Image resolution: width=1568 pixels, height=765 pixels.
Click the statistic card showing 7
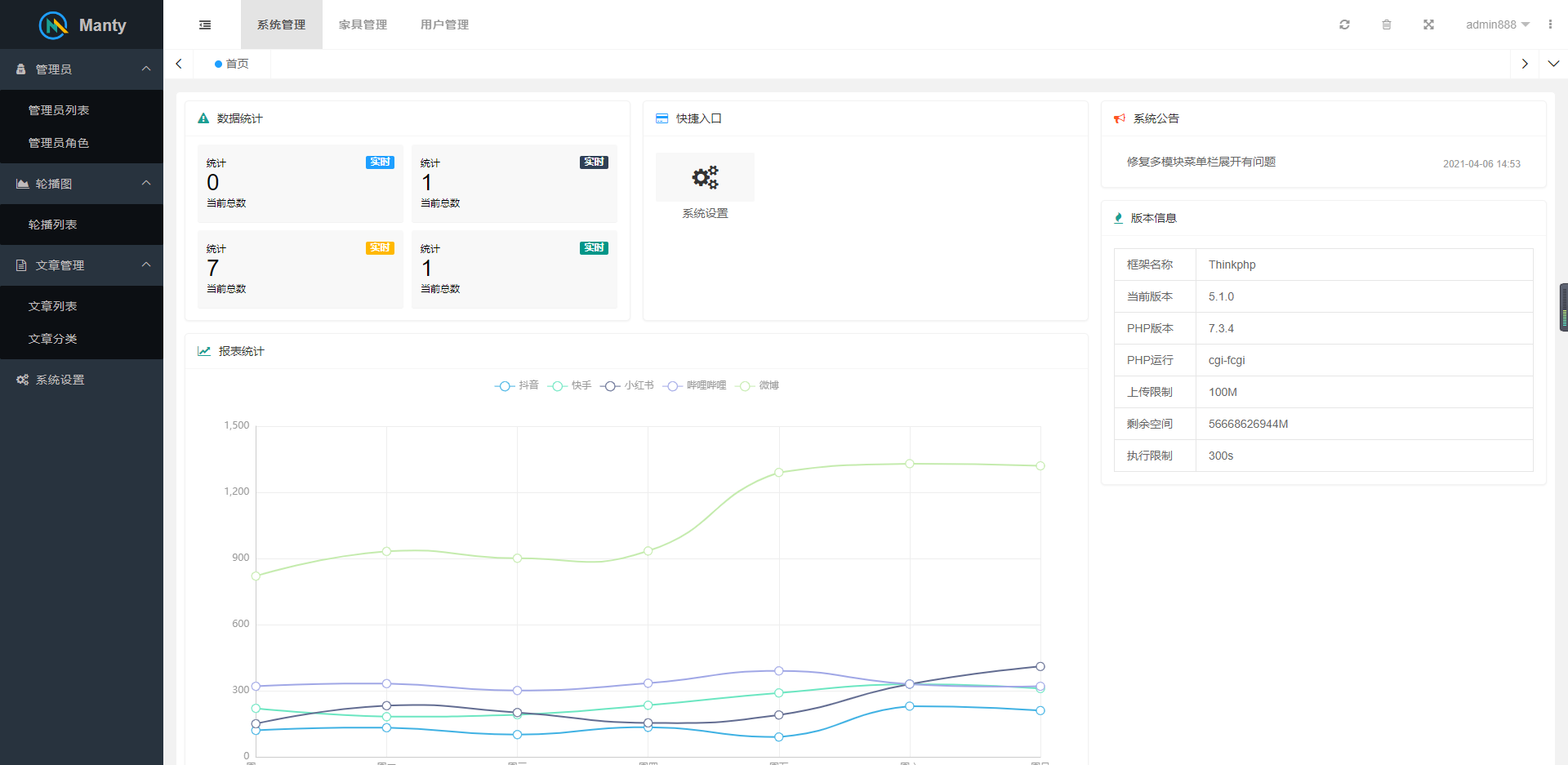click(301, 269)
